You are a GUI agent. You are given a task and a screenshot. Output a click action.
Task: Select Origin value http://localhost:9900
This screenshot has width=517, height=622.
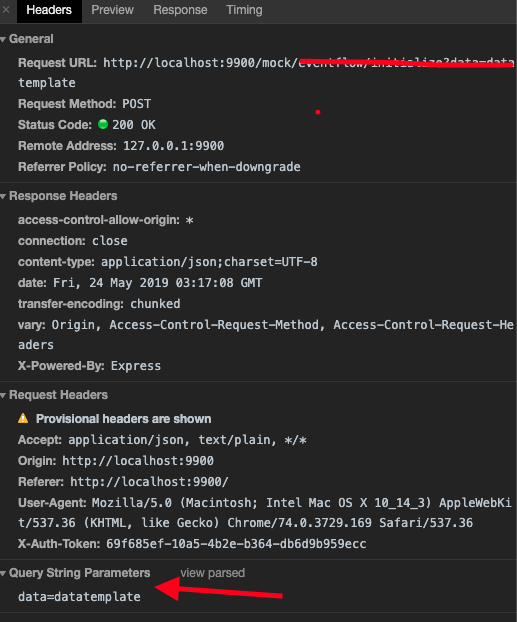138,461
